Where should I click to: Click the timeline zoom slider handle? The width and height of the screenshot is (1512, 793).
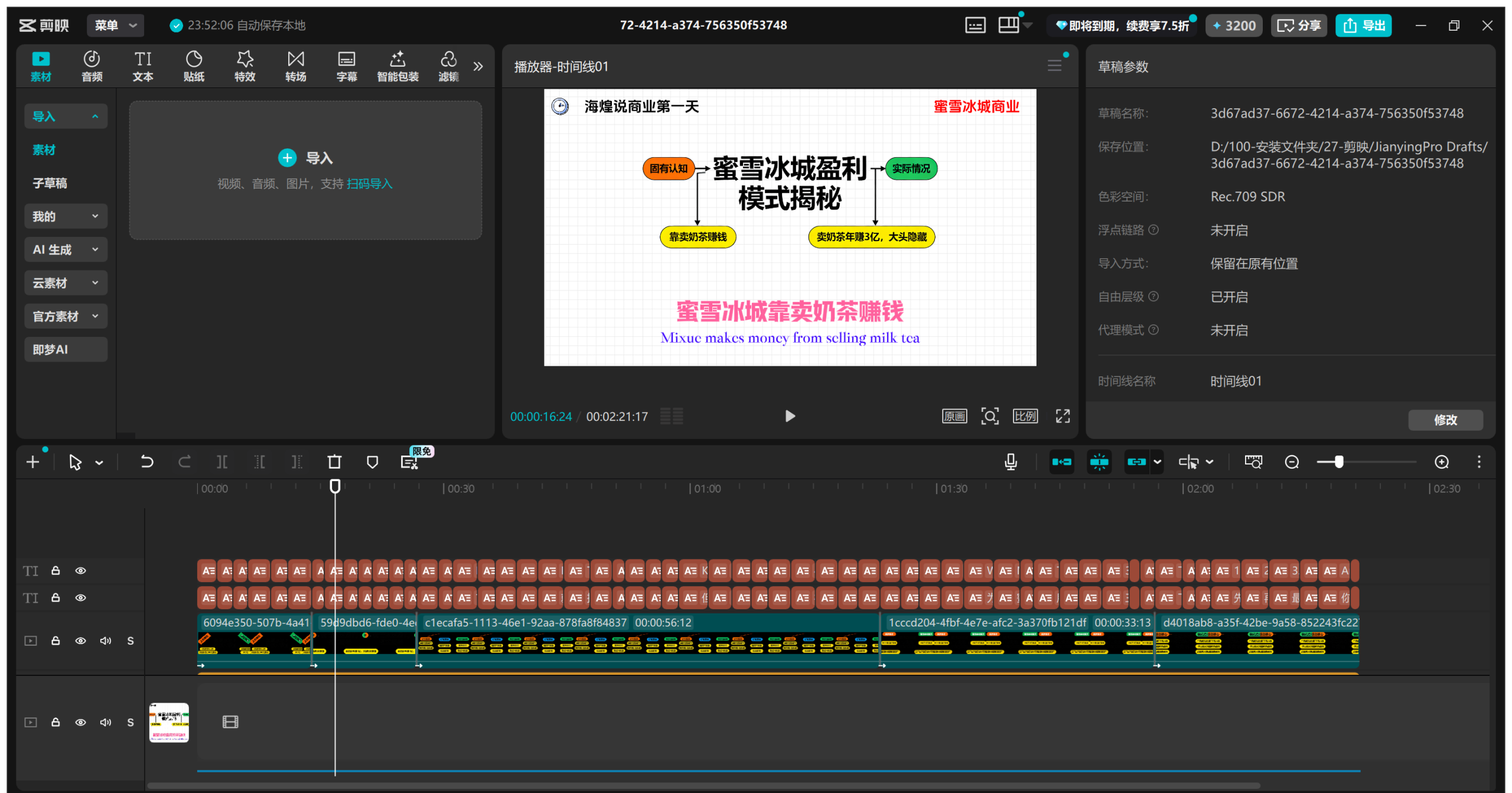coord(1339,462)
